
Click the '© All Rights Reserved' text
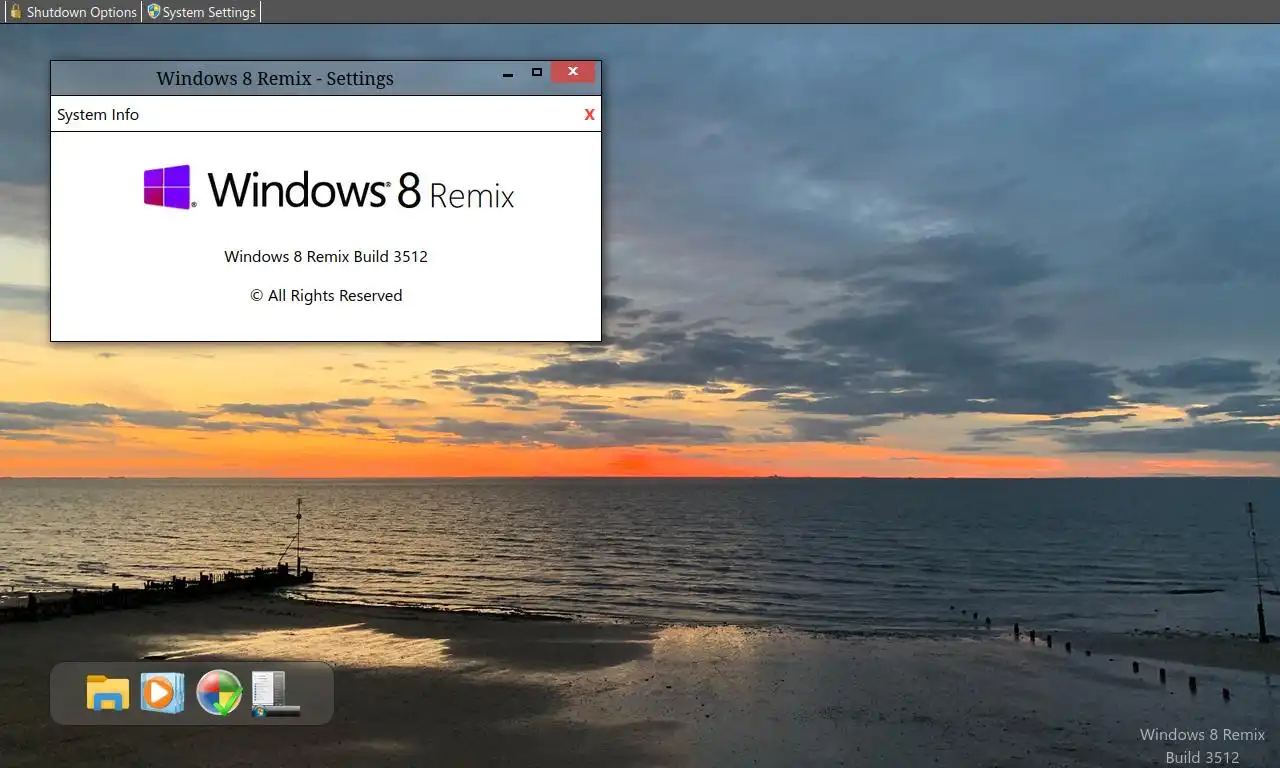326,295
